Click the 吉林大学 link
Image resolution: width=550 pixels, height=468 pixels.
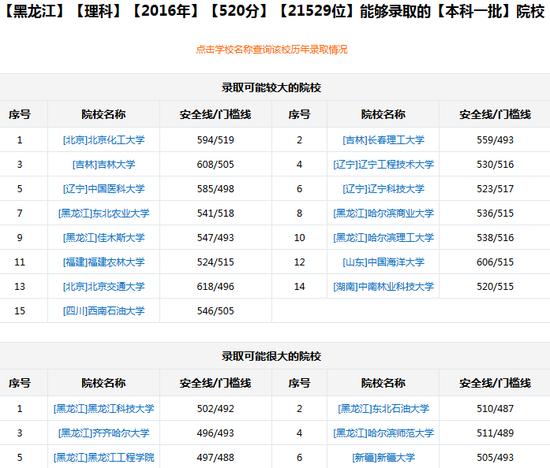click(103, 164)
